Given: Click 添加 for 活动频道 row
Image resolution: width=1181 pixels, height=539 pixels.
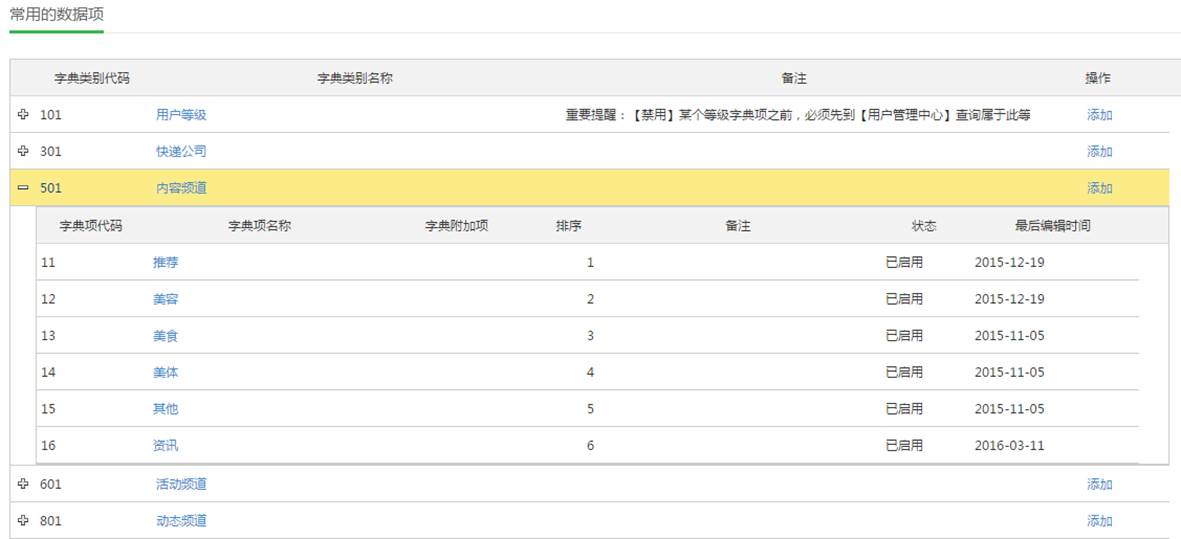Looking at the screenshot, I should click(1099, 484).
